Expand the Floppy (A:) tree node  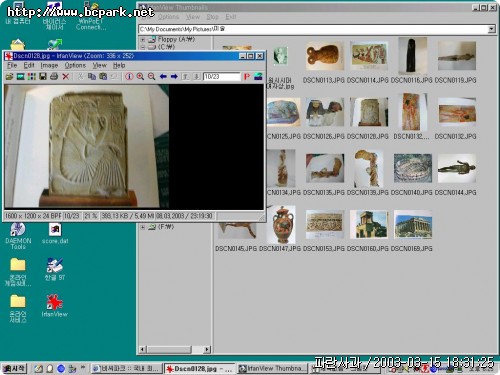[x=143, y=39]
